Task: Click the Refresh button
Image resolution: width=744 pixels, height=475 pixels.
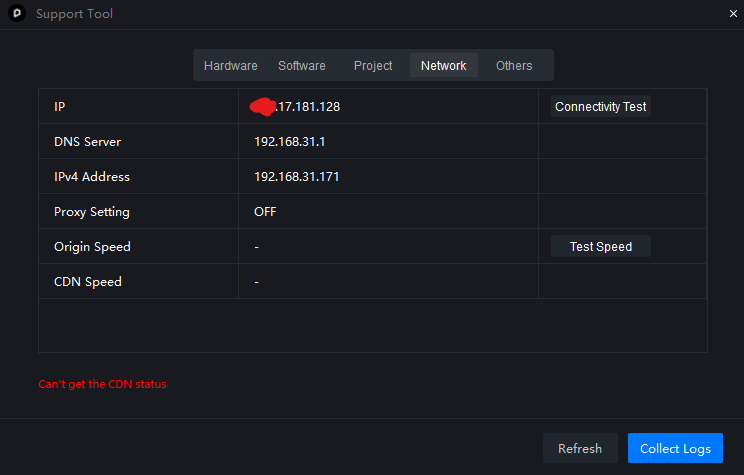Action: pos(580,449)
